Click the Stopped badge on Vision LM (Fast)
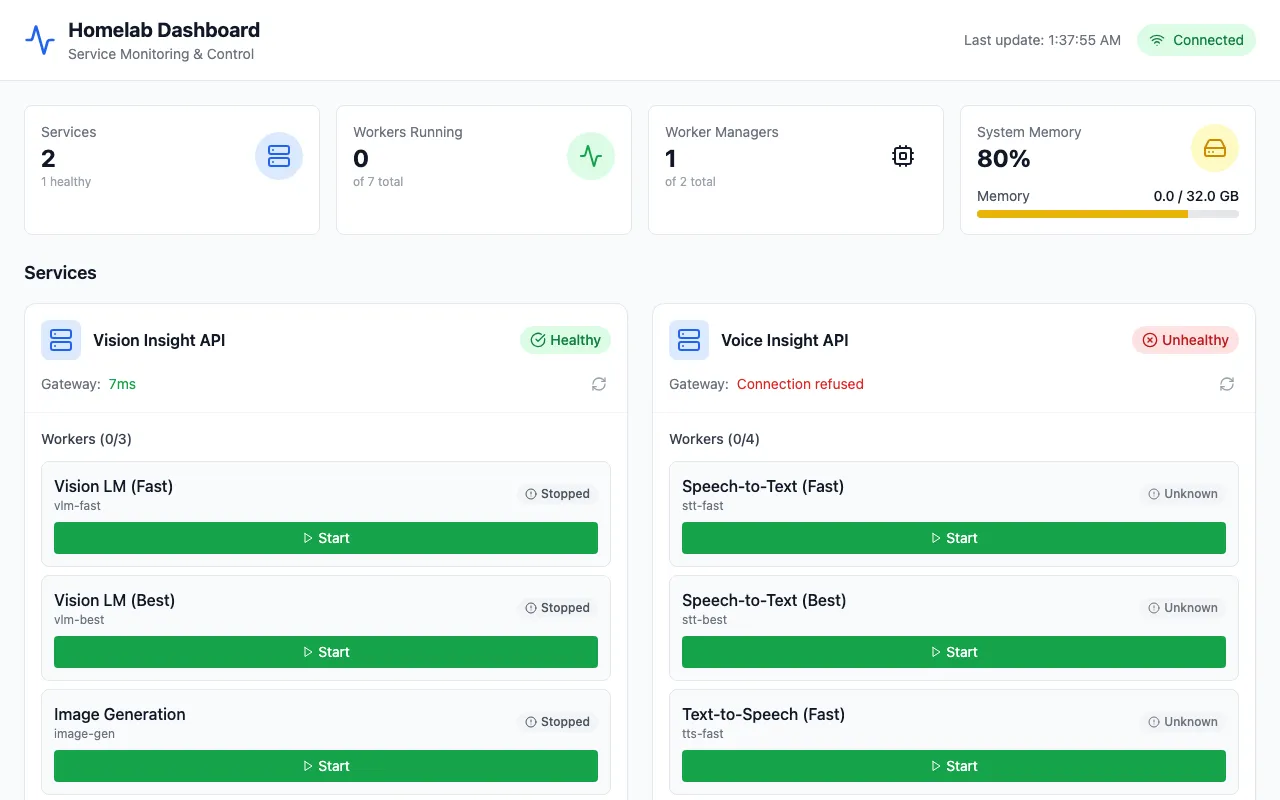Image resolution: width=1280 pixels, height=800 pixels. point(557,494)
